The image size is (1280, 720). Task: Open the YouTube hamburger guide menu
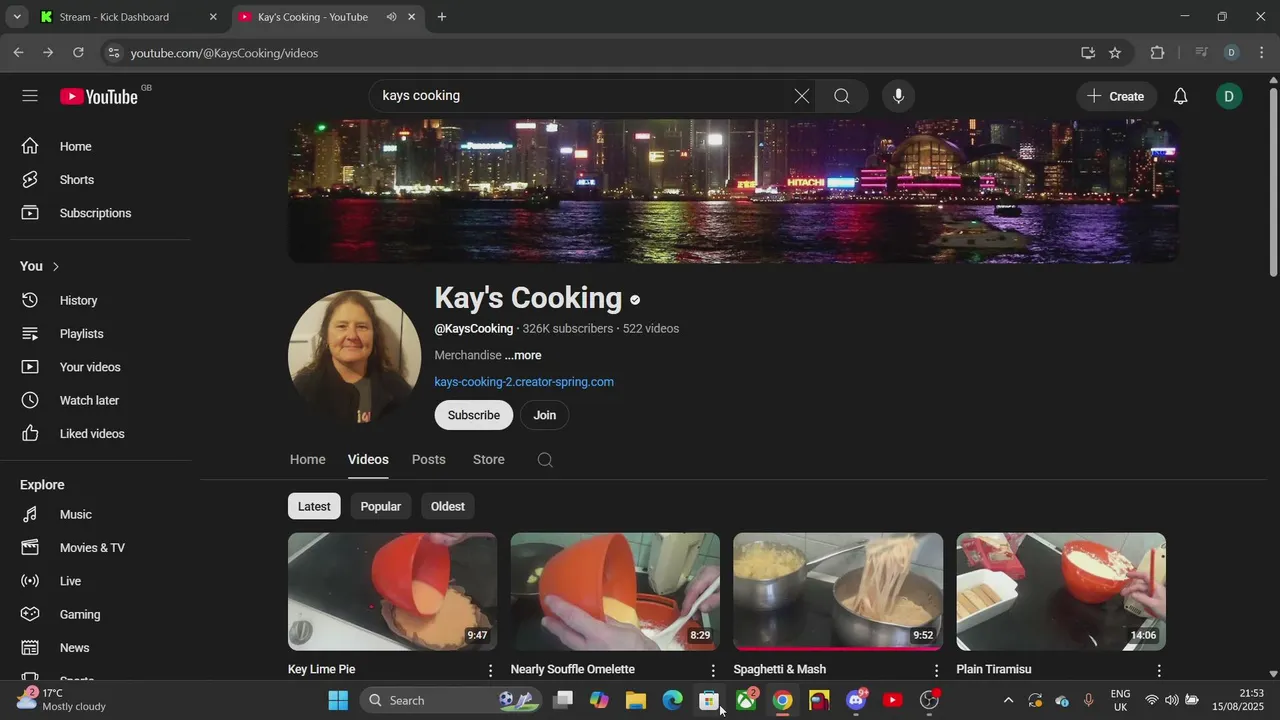pyautogui.click(x=30, y=96)
